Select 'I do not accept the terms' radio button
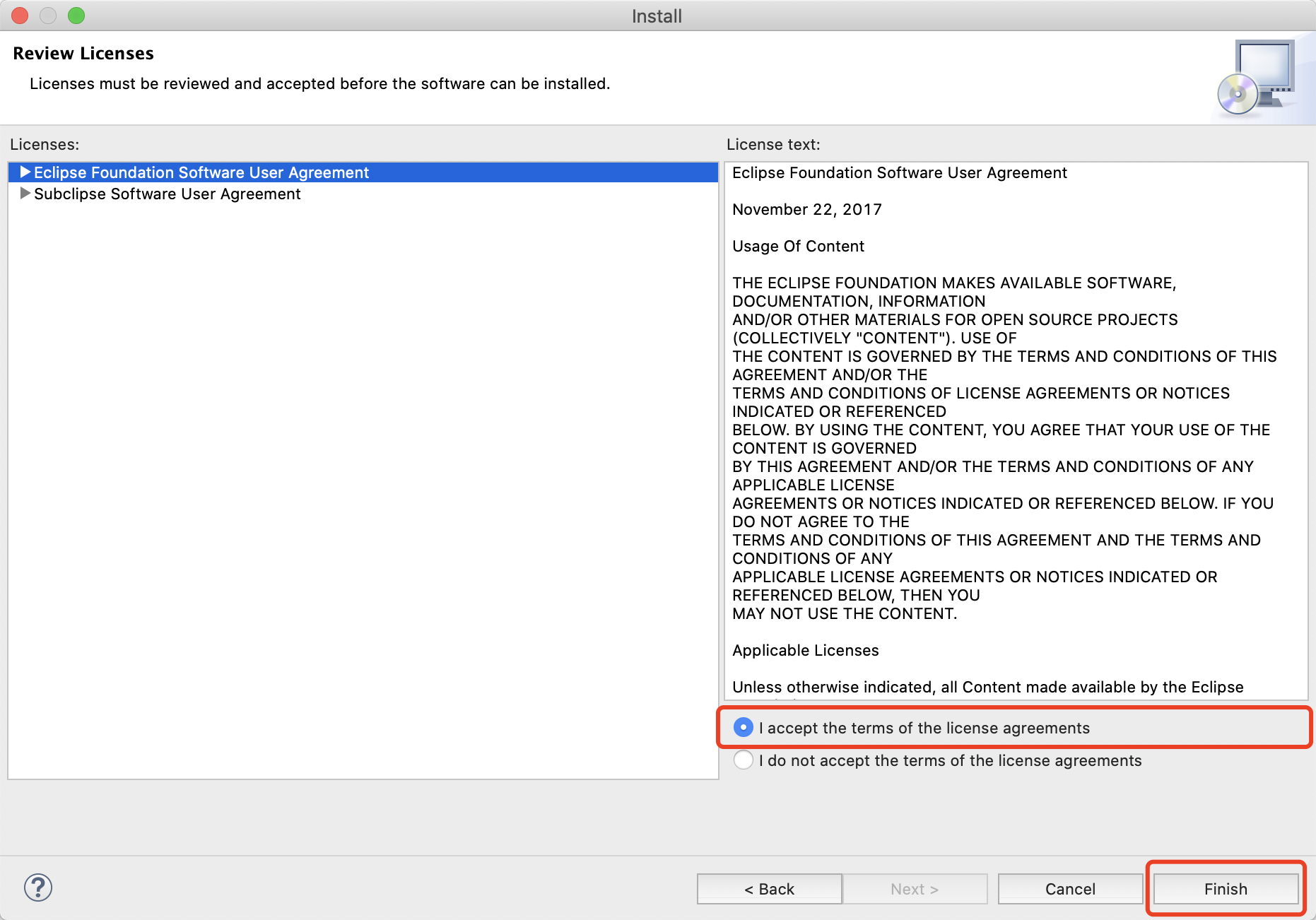 [x=744, y=760]
